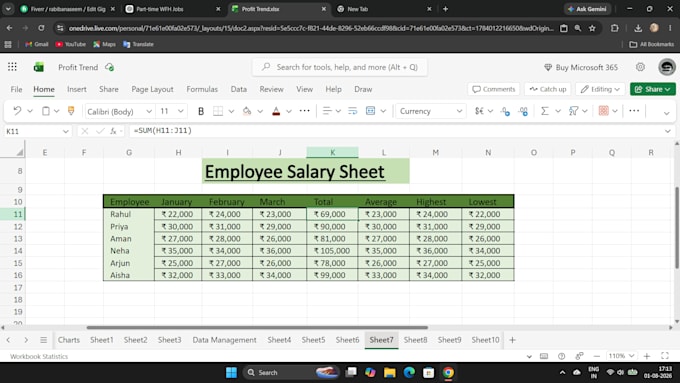Image resolution: width=680 pixels, height=383 pixels.
Task: Zoom in with the plus button
Action: (x=647, y=356)
